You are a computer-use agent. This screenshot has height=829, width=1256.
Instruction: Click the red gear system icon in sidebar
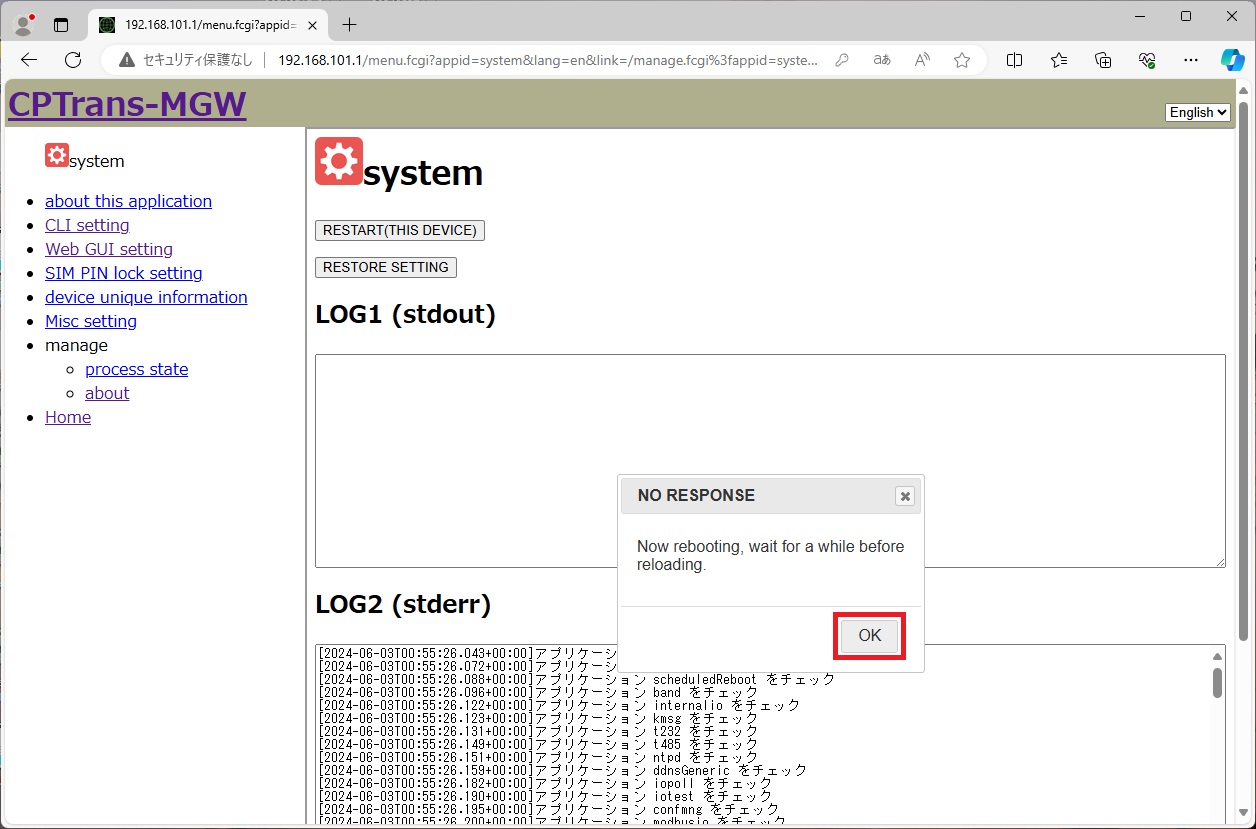click(x=57, y=156)
